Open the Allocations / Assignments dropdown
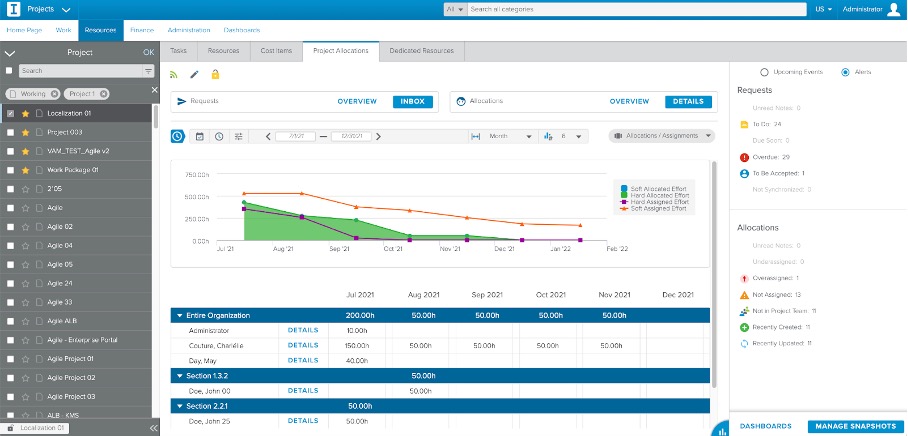Image resolution: width=908 pixels, height=436 pixels. (x=661, y=136)
